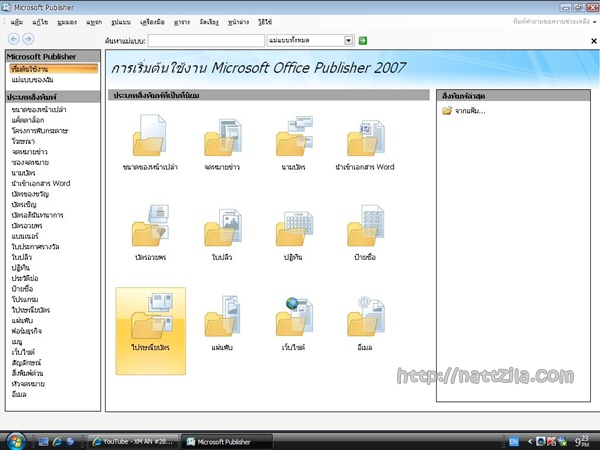Screen dimensions: 600x450
Task: Open the labels (ป้ายชื่อ) folder icon
Action: pos(365,226)
